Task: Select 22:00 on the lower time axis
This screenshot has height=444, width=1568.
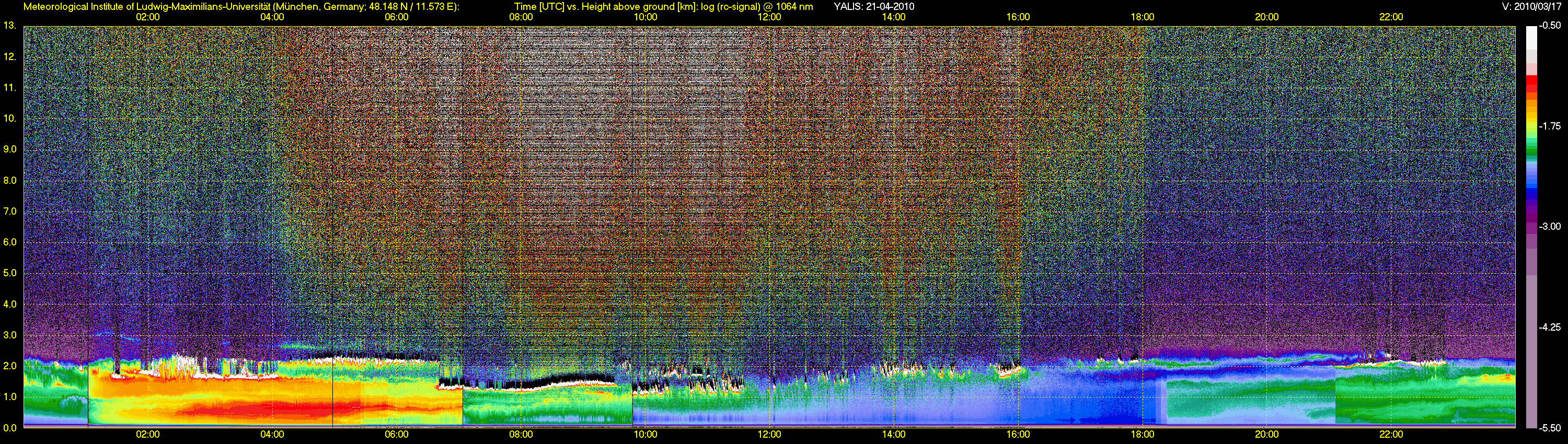Action: pos(1391,434)
